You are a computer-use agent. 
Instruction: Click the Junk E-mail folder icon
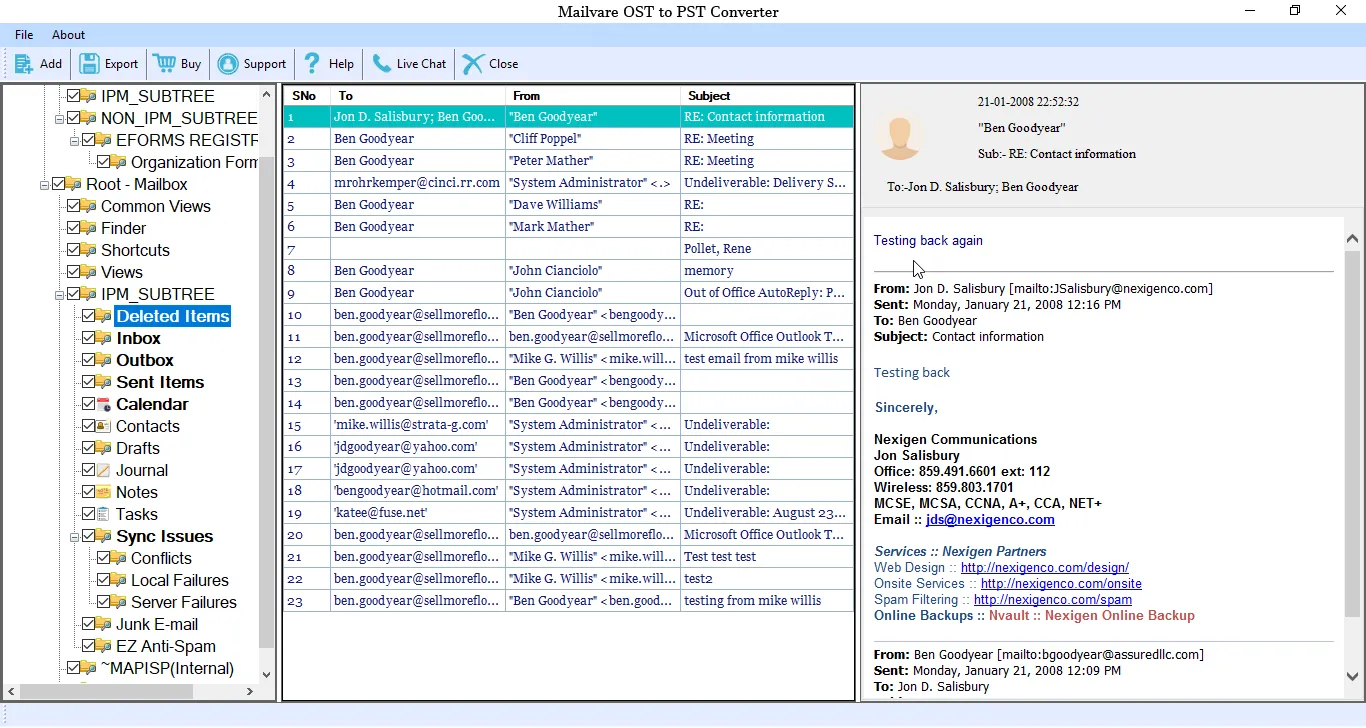coord(103,624)
